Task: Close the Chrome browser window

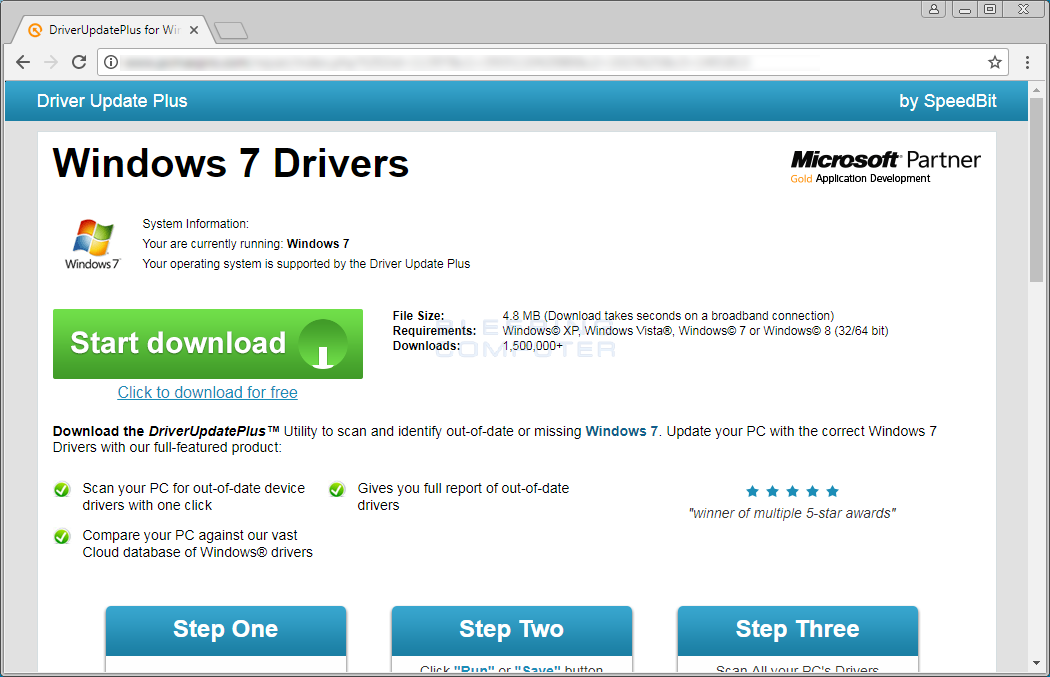Action: [x=1024, y=9]
